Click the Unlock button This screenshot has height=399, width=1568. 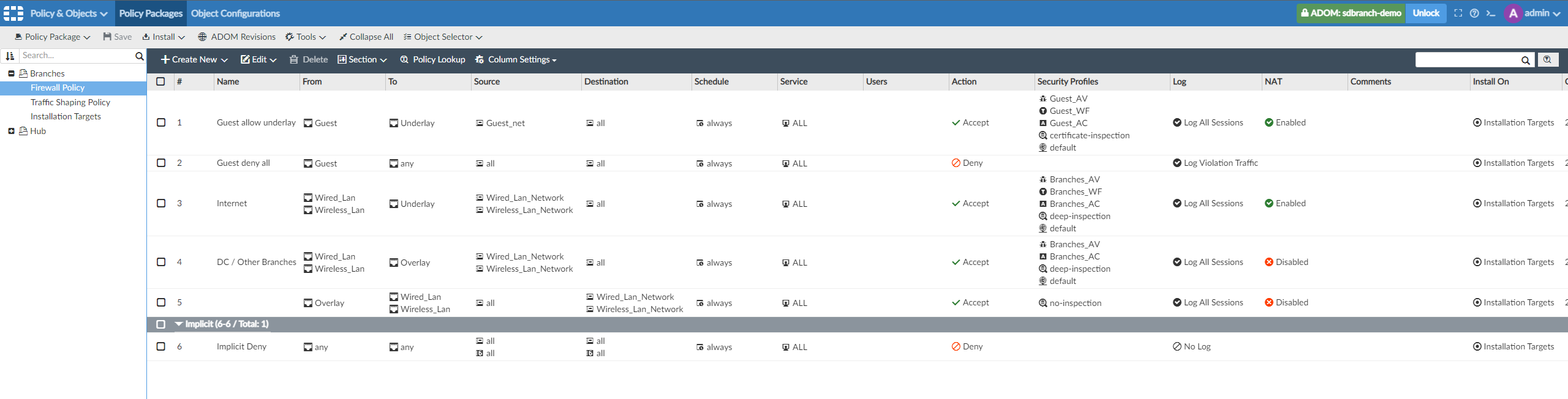pos(1426,13)
